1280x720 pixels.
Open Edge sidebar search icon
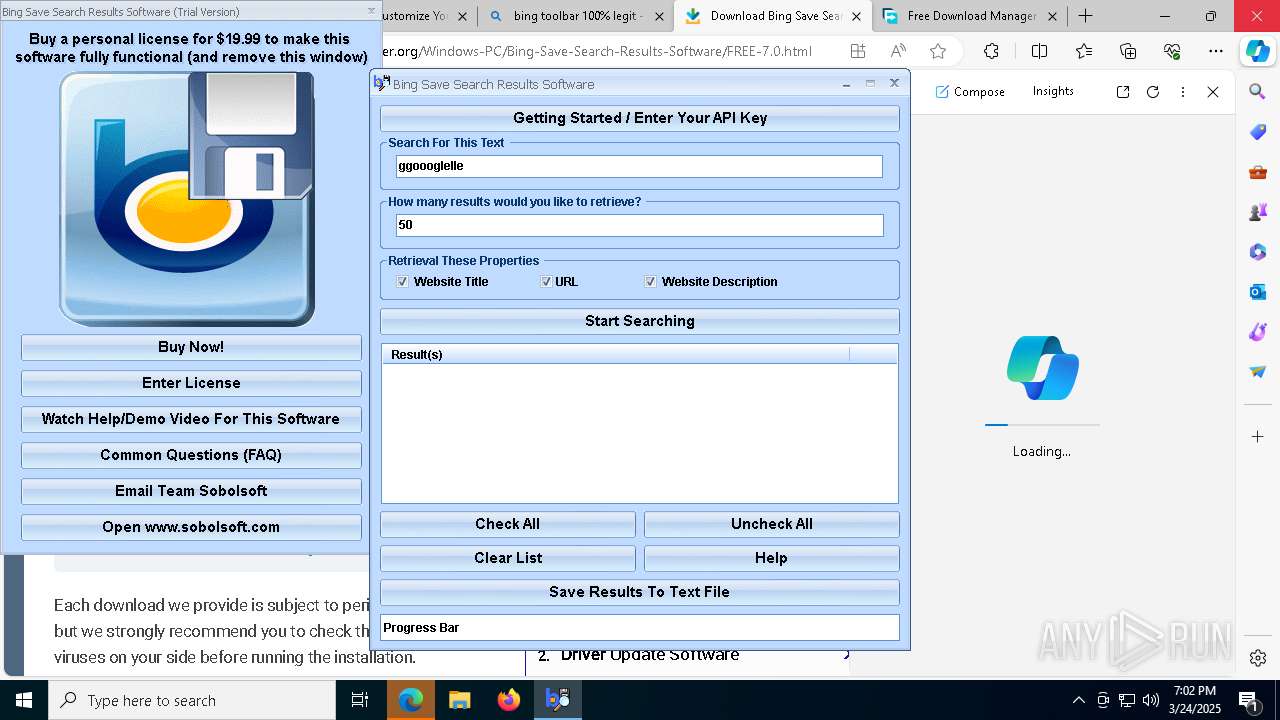[1258, 92]
